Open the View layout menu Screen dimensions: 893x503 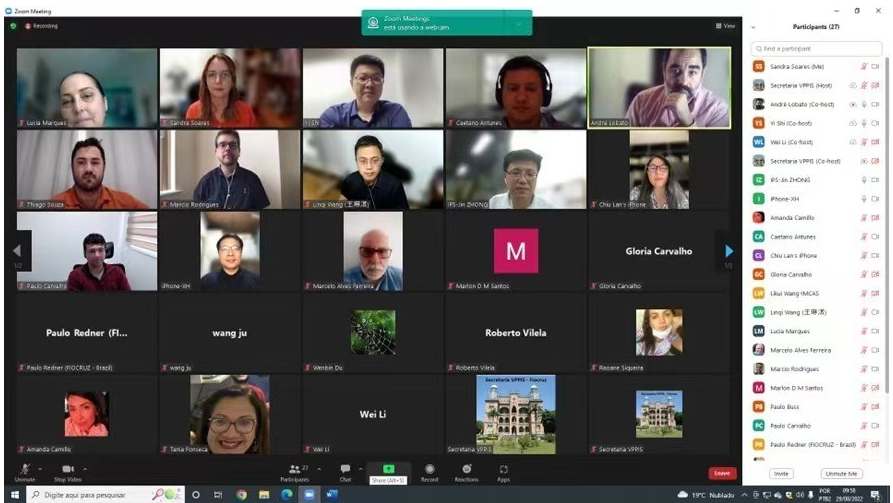pyautogui.click(x=725, y=26)
